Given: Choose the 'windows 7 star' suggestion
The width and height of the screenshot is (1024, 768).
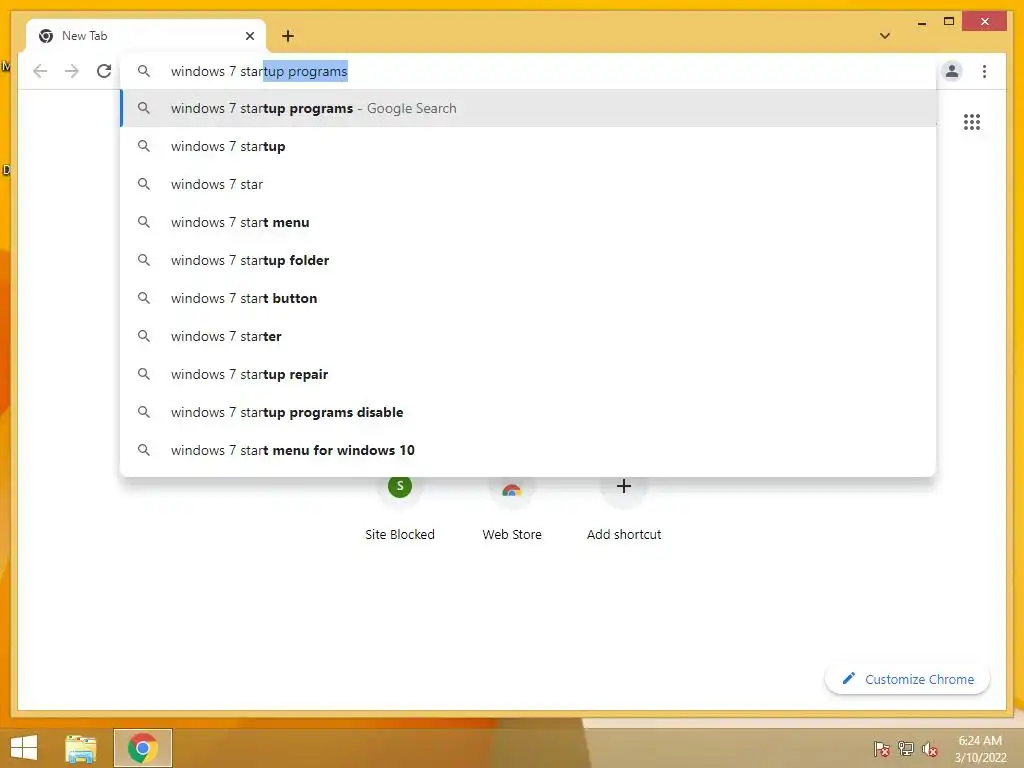Looking at the screenshot, I should [x=528, y=184].
